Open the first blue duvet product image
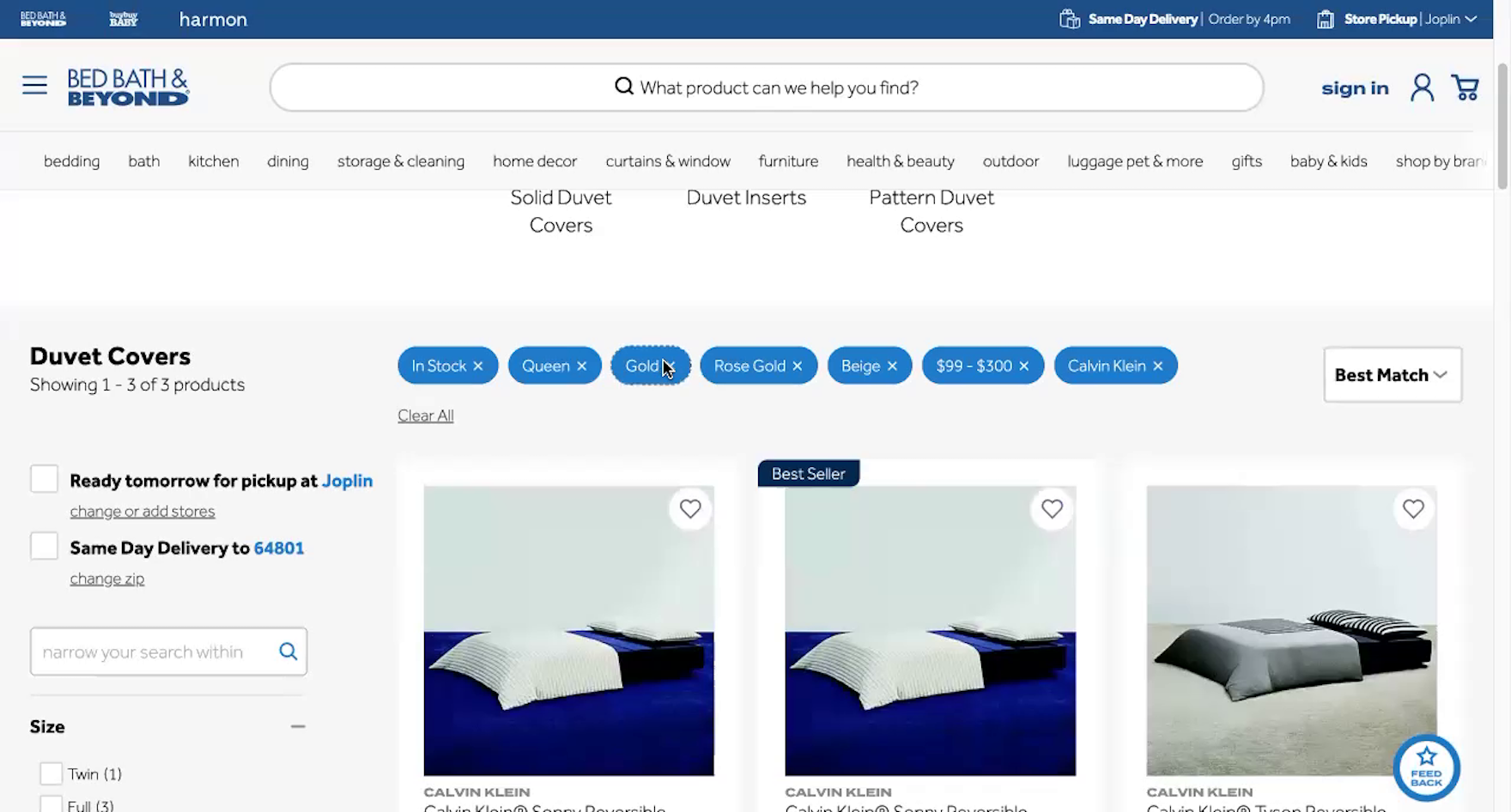This screenshot has height=812, width=1511. click(x=568, y=631)
